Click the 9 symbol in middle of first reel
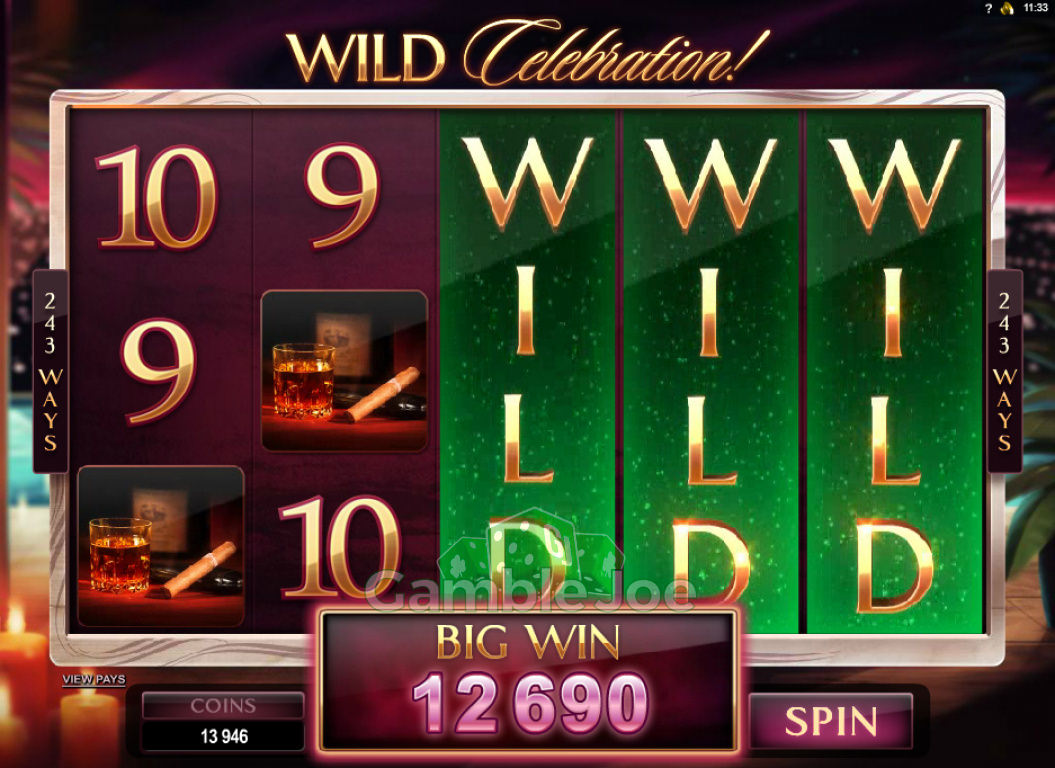Screen dimensions: 1055x768 [159, 372]
